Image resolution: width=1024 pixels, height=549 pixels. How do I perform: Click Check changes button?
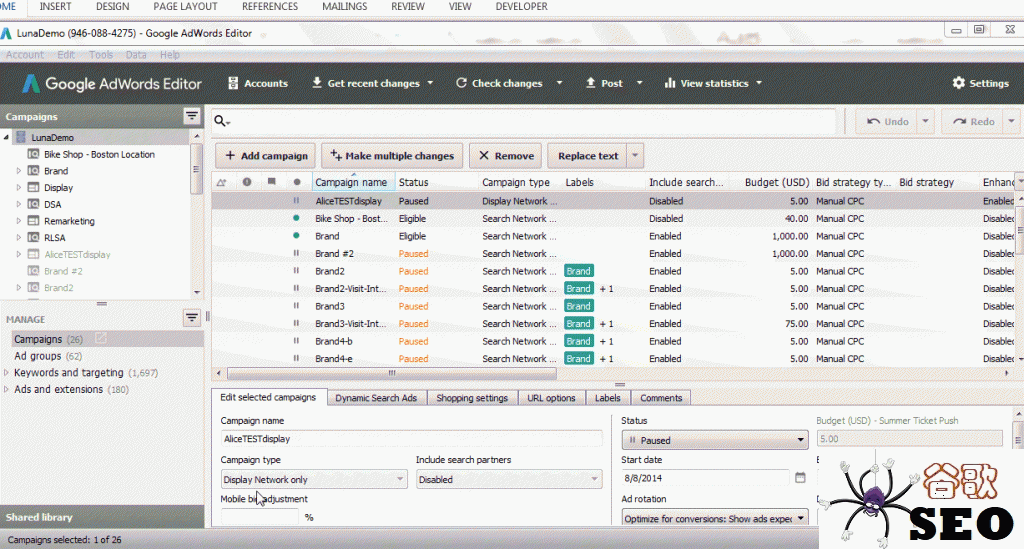[499, 83]
